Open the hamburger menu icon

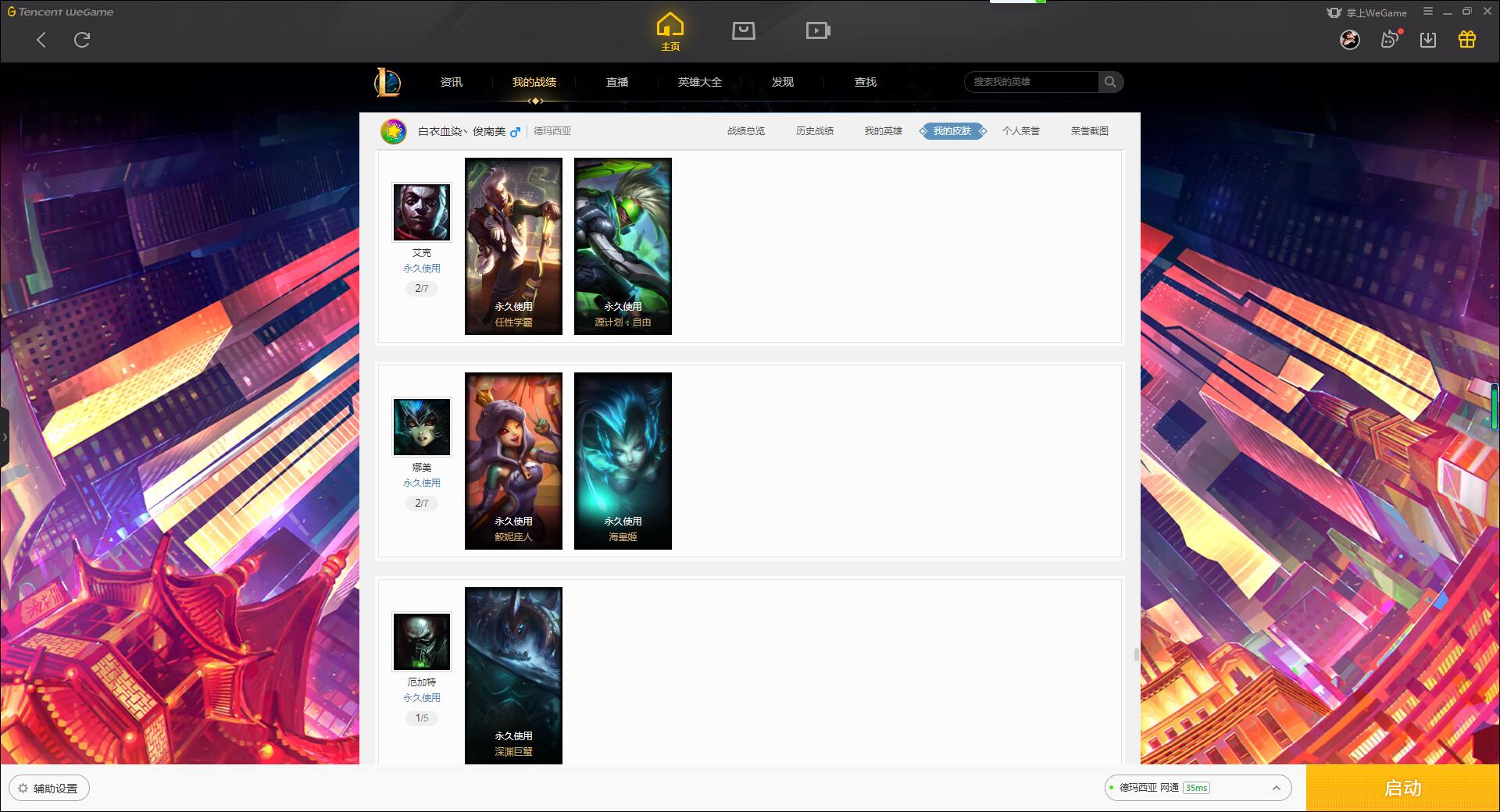[x=1428, y=12]
